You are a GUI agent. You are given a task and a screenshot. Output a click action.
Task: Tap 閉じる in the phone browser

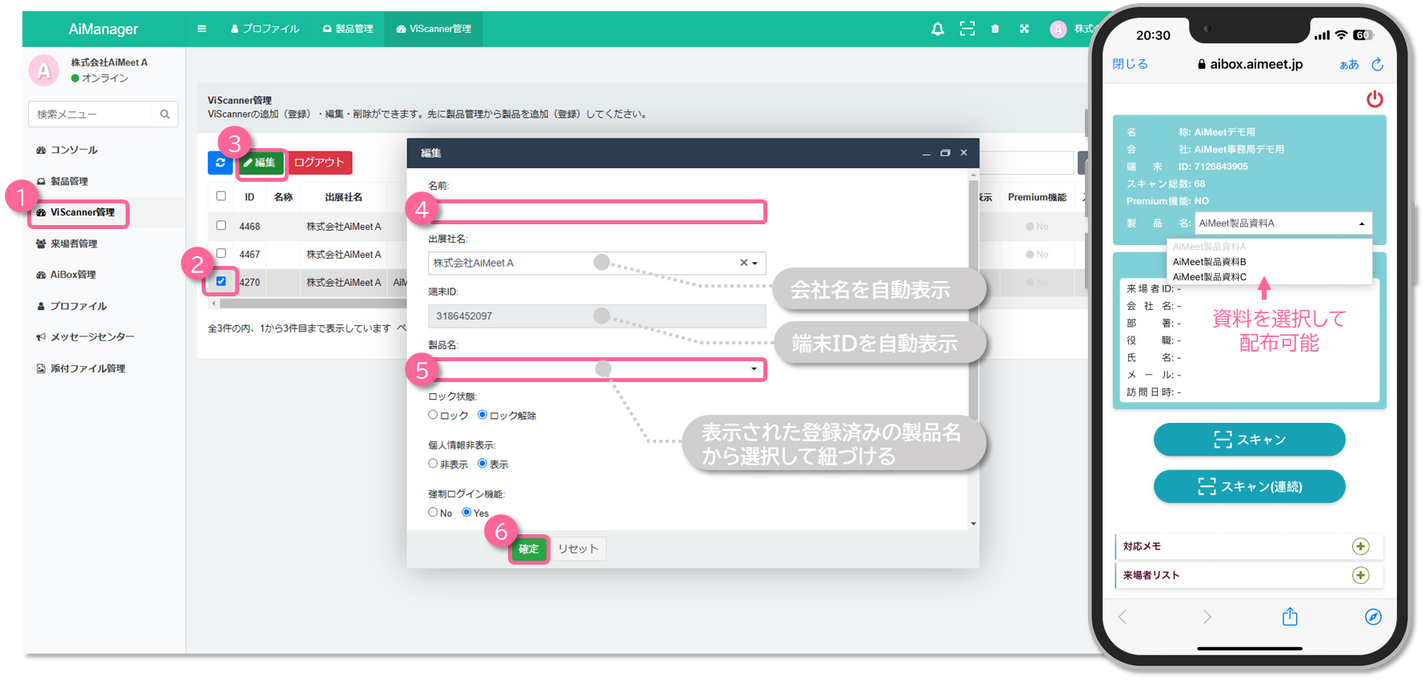tap(1130, 64)
